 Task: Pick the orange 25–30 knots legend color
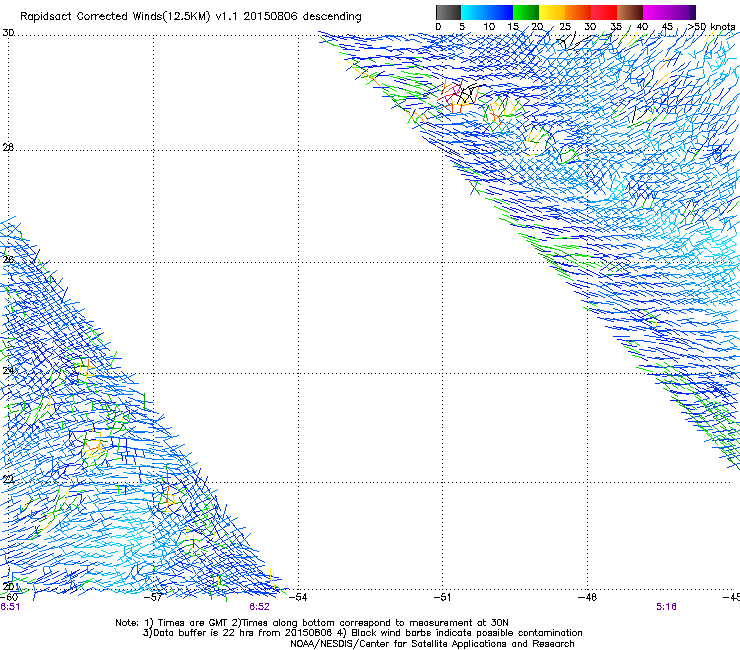(x=578, y=12)
